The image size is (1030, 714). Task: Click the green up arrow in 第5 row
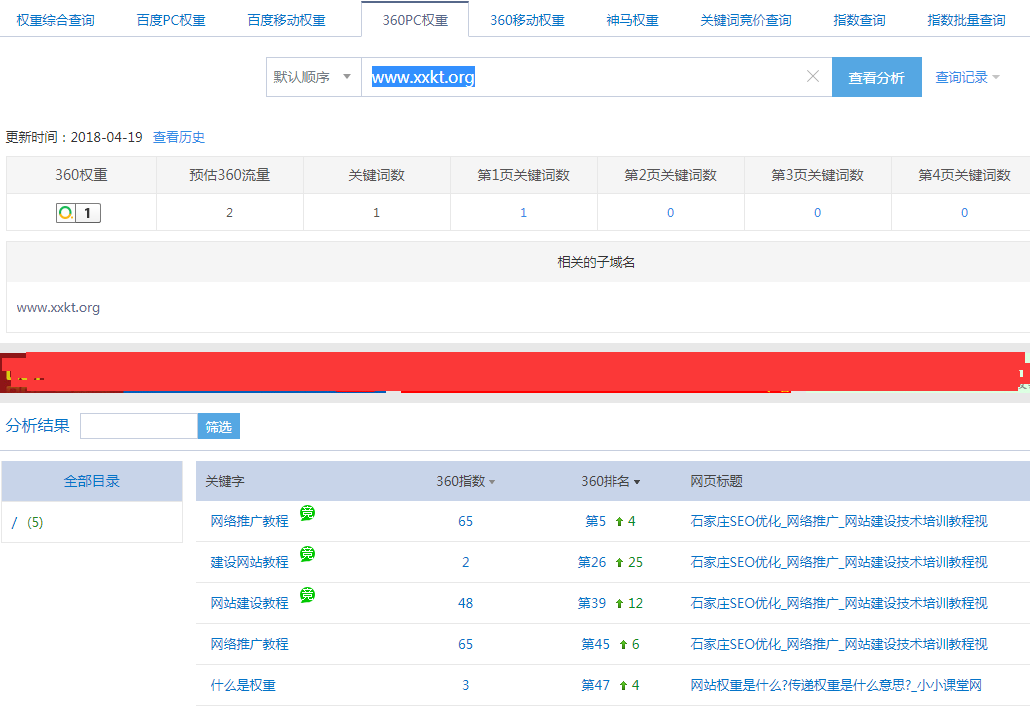[x=619, y=522]
